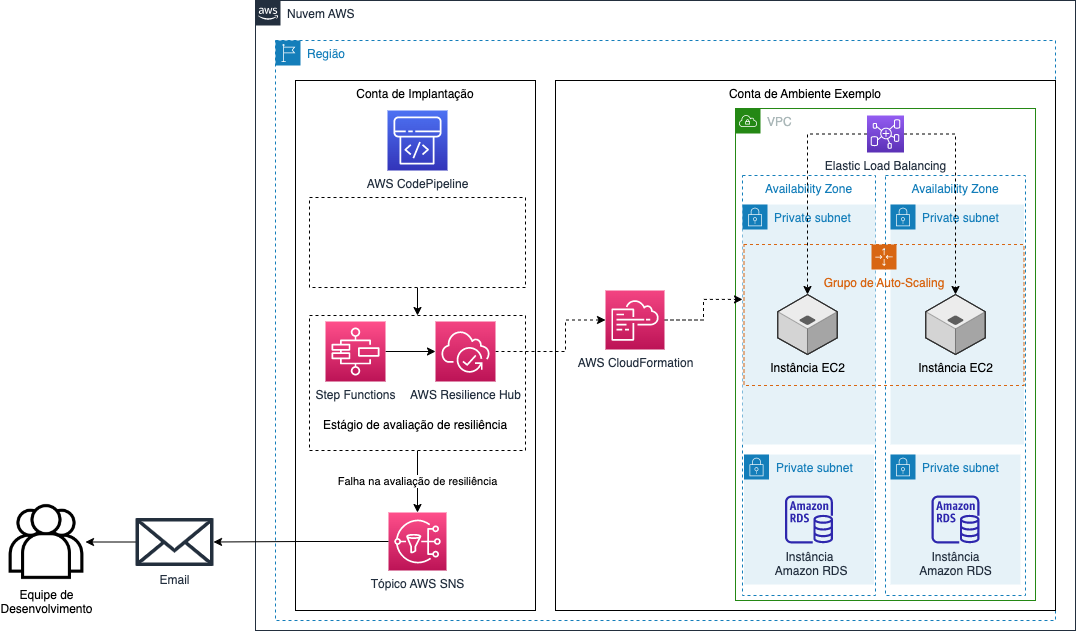Click the Step Functions label
The width and height of the screenshot is (1076, 631).
355,395
